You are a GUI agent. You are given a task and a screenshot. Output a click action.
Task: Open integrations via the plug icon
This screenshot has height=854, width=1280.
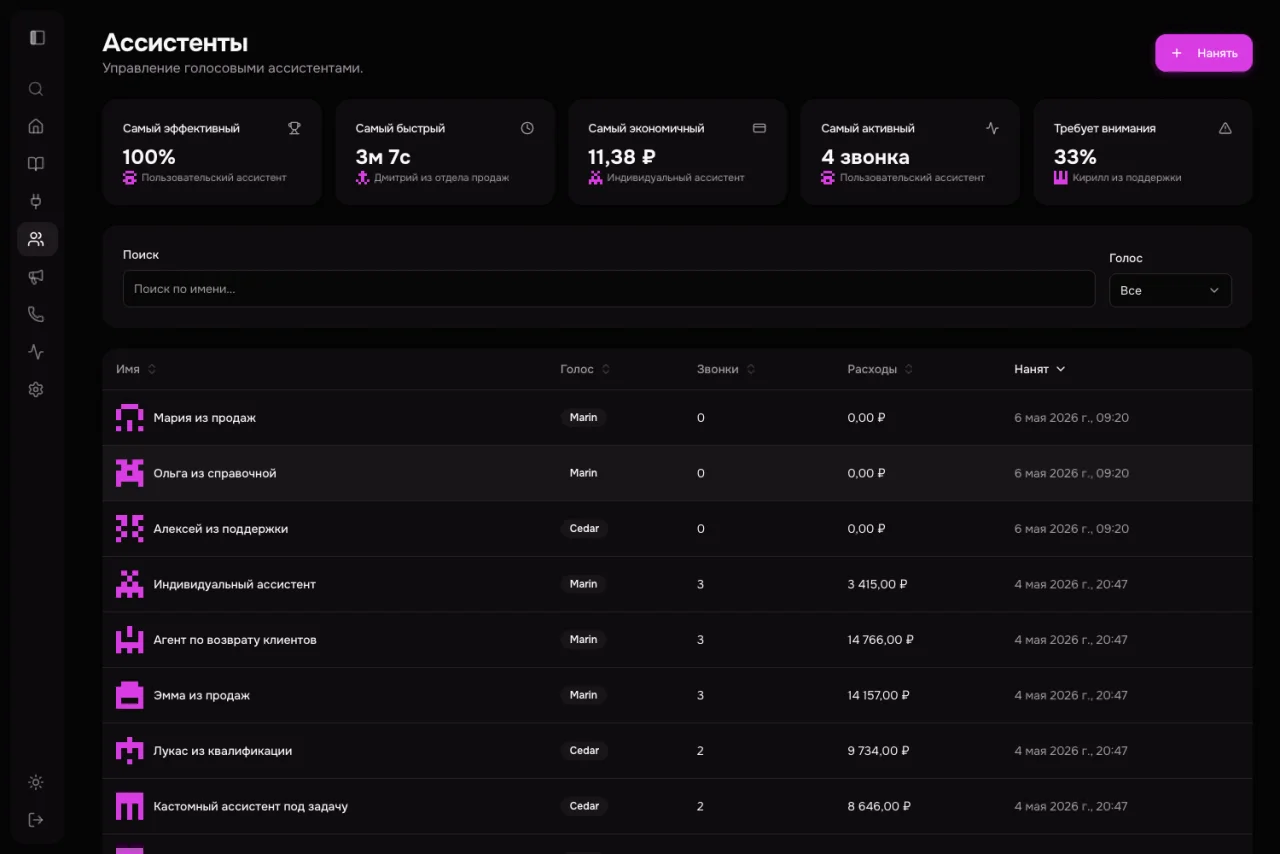(x=36, y=201)
